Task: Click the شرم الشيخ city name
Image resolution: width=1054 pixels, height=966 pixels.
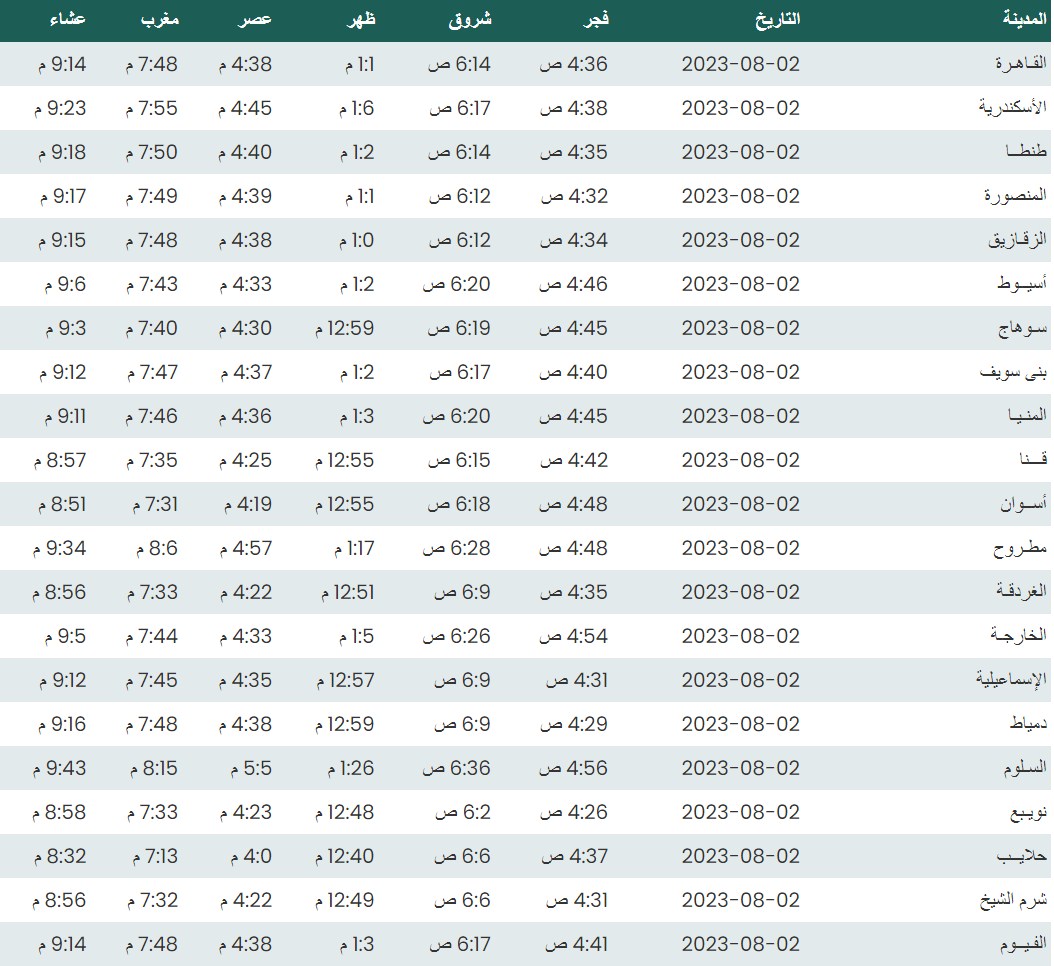Action: 1012,900
